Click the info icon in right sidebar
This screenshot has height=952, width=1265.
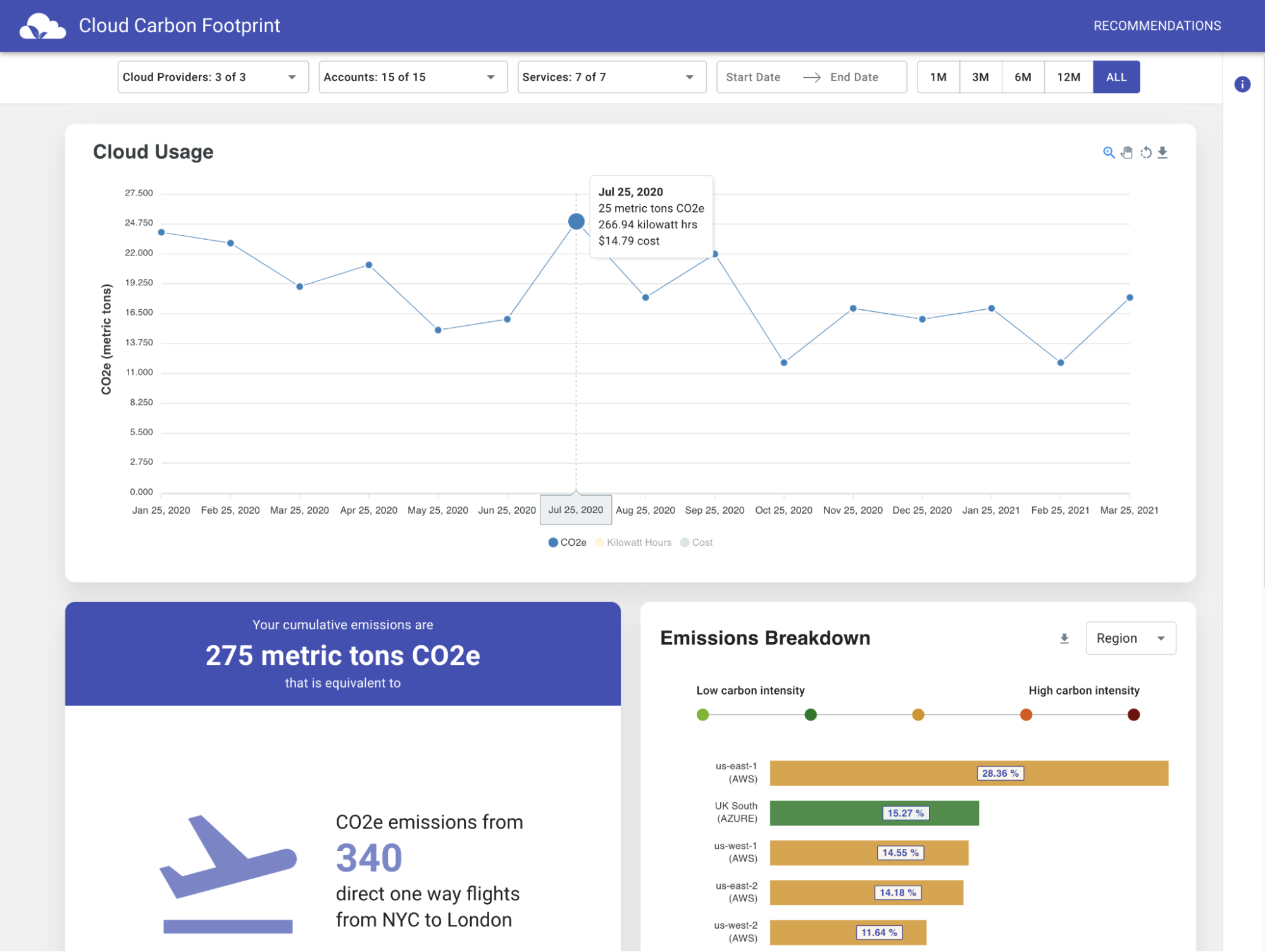coord(1242,84)
